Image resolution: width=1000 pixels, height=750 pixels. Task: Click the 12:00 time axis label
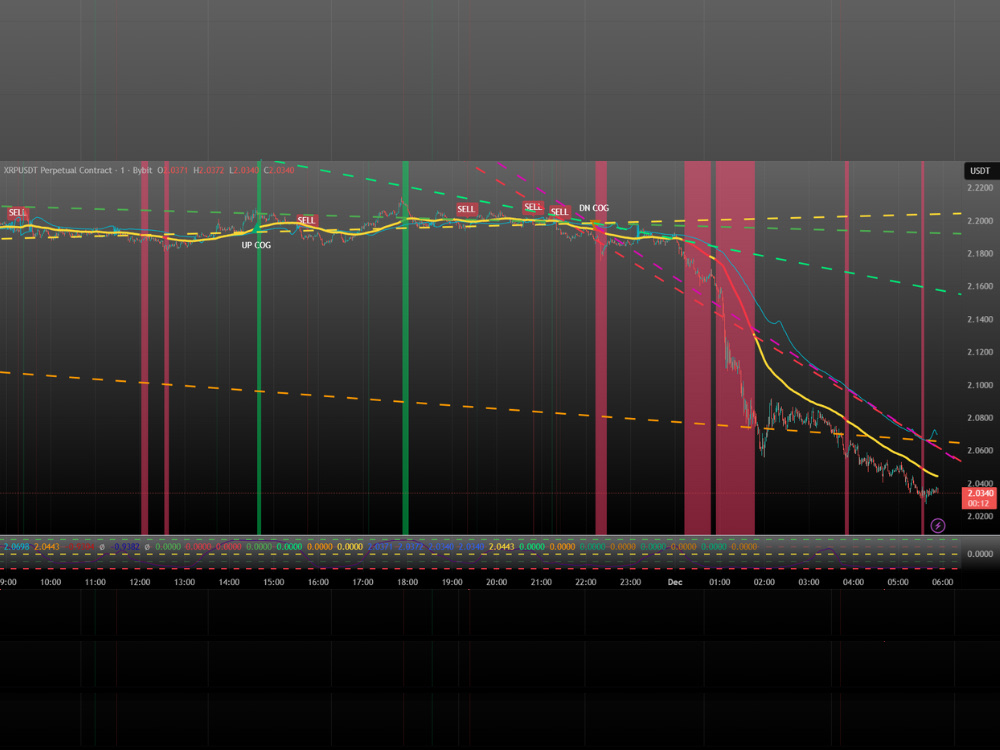[x=140, y=582]
